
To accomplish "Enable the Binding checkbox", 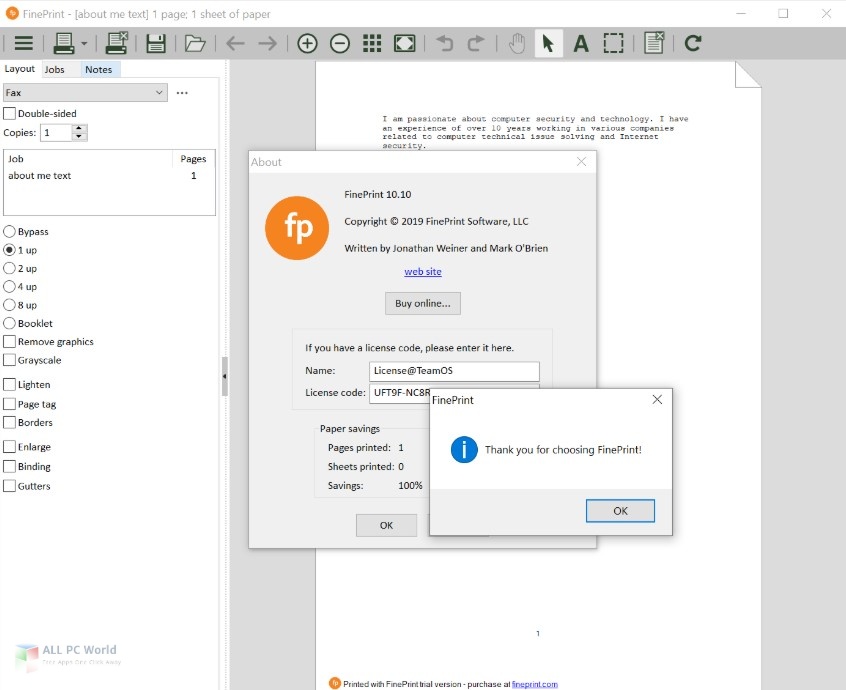I will (9, 466).
